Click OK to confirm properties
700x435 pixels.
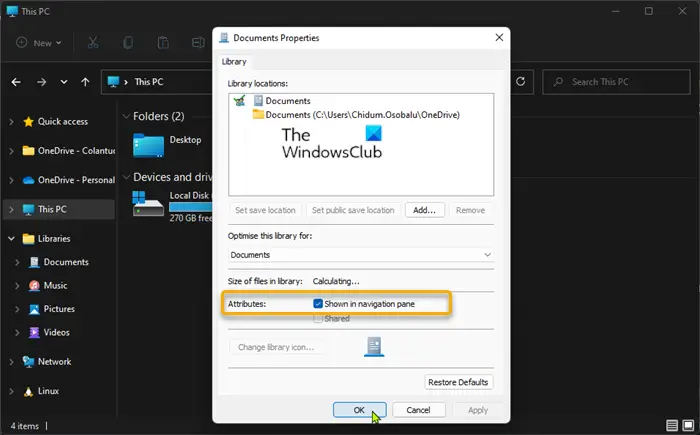[x=359, y=410]
